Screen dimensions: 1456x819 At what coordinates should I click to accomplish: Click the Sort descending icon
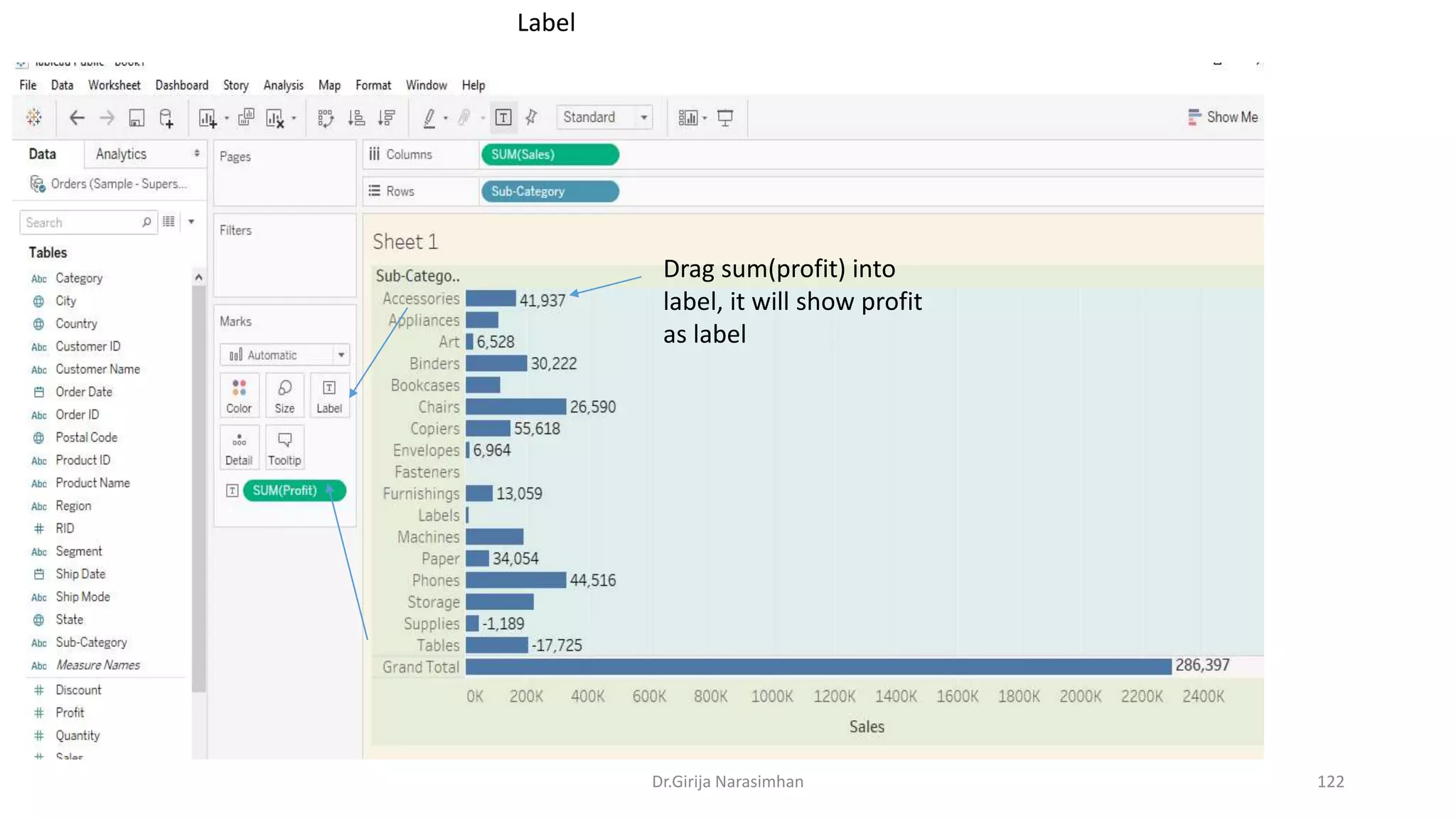pyautogui.click(x=387, y=118)
